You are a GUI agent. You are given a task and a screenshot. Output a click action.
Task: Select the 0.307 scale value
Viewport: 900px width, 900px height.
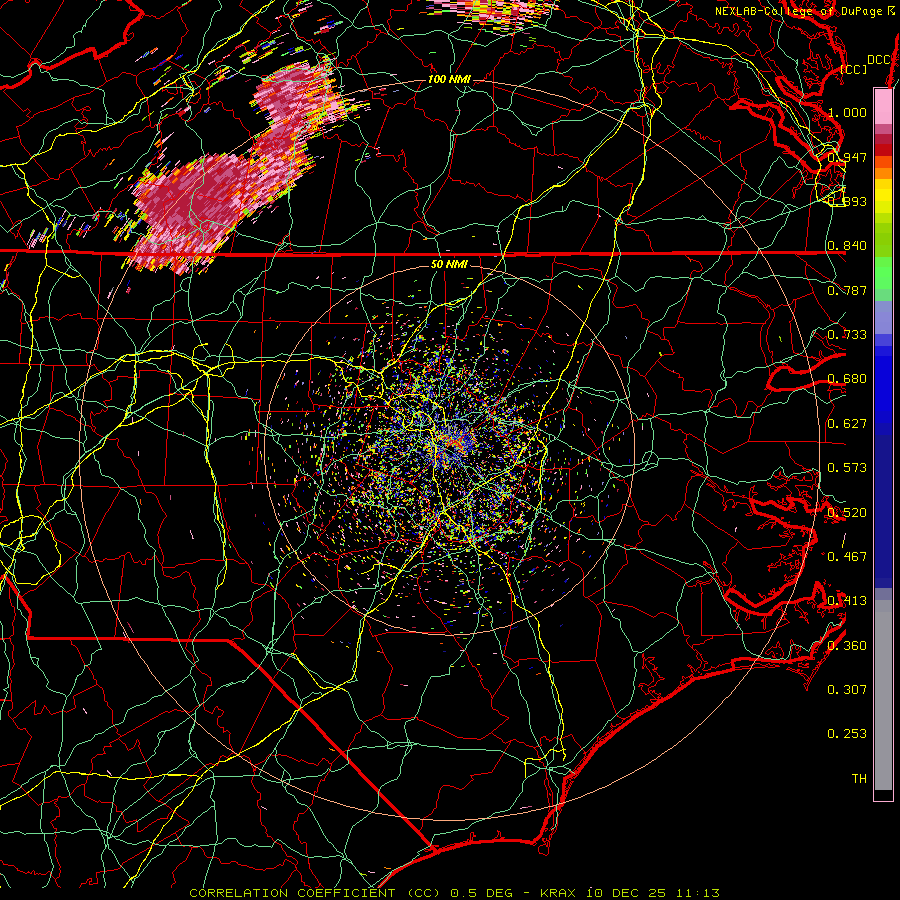click(847, 690)
